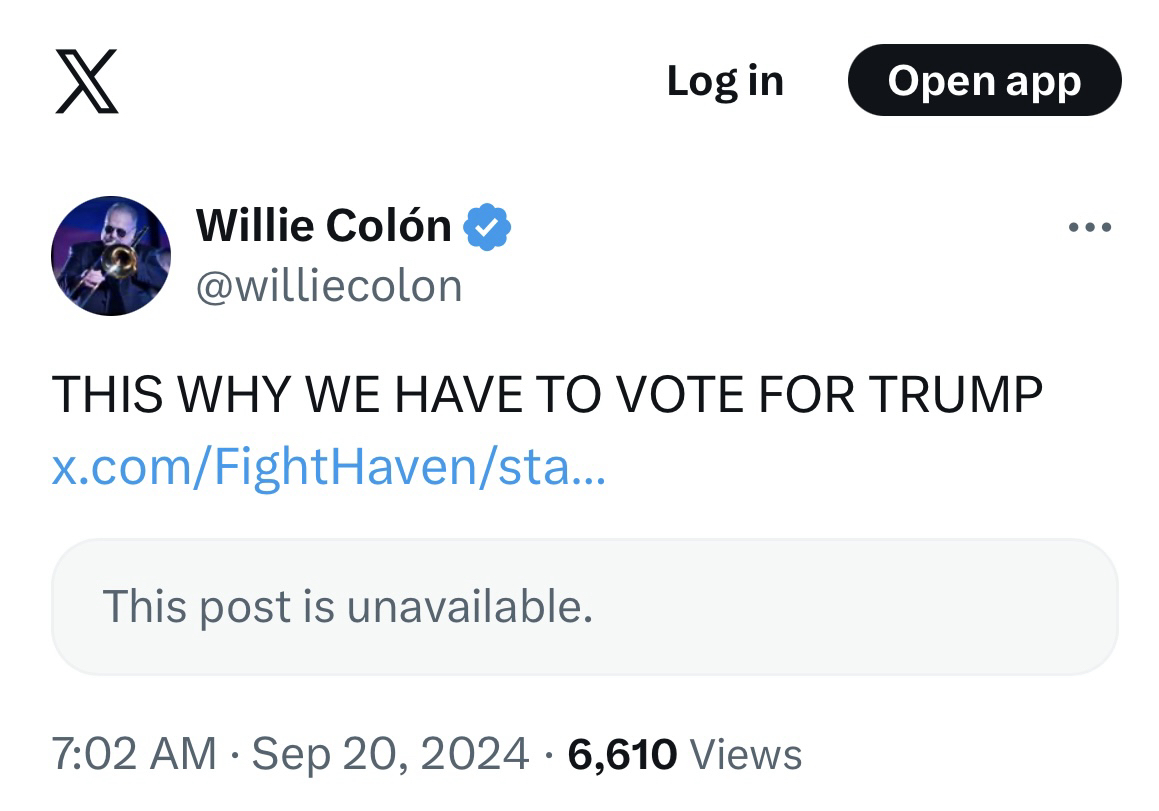Image resolution: width=1159 pixels, height=811 pixels.
Task: Click the Views label
Action: pyautogui.click(x=746, y=754)
